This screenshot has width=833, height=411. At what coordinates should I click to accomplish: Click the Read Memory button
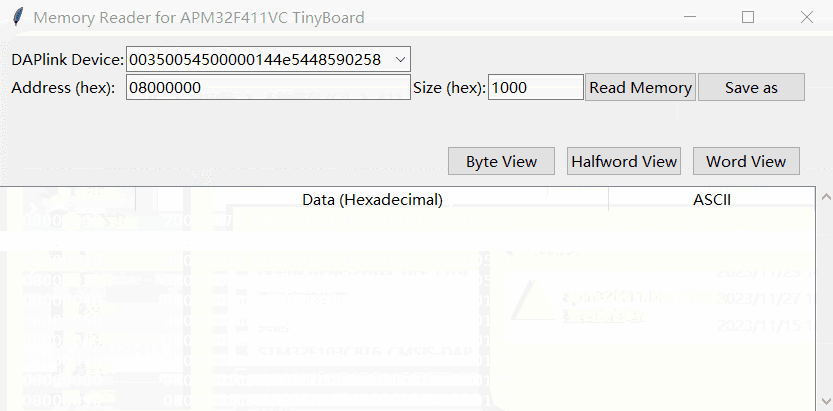click(x=640, y=88)
